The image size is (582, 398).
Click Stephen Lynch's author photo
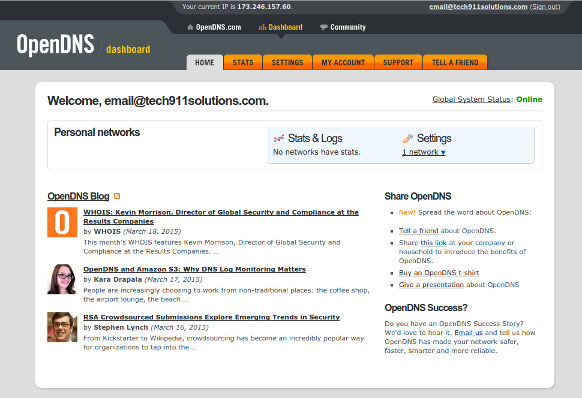[x=62, y=327]
